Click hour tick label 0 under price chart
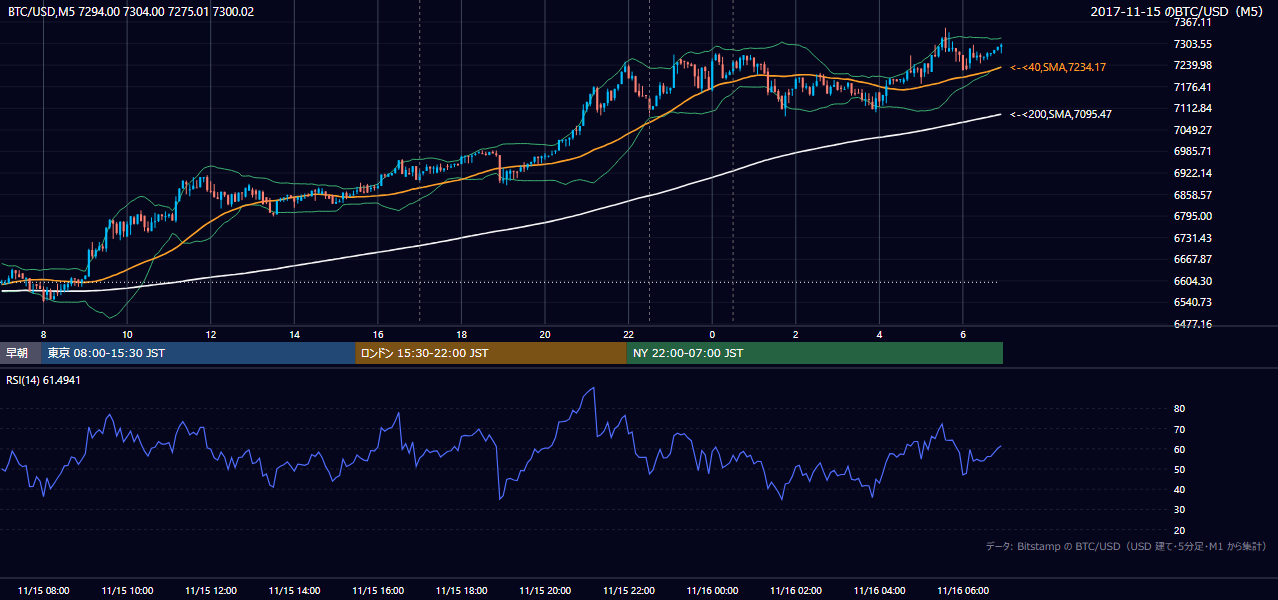This screenshot has width=1278, height=600. (712, 334)
